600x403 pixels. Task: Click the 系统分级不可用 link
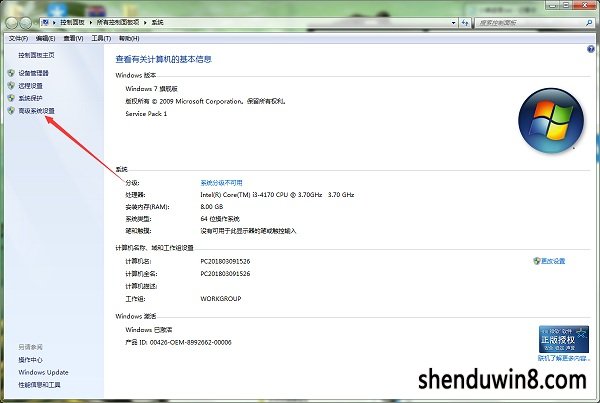221,183
